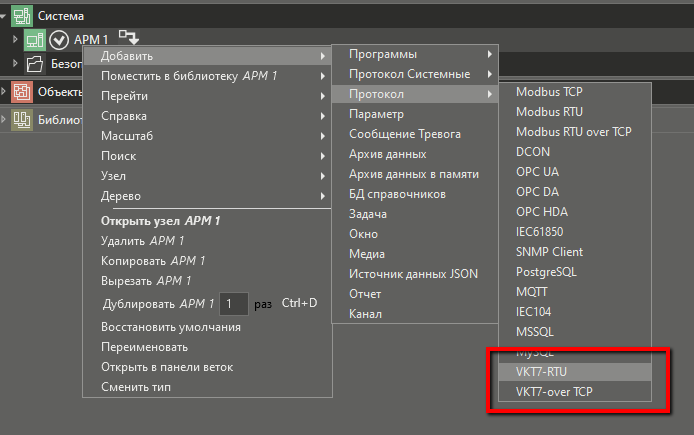Click the folder icon of the Безопасность node
This screenshot has height=435, width=694.
coord(35,64)
